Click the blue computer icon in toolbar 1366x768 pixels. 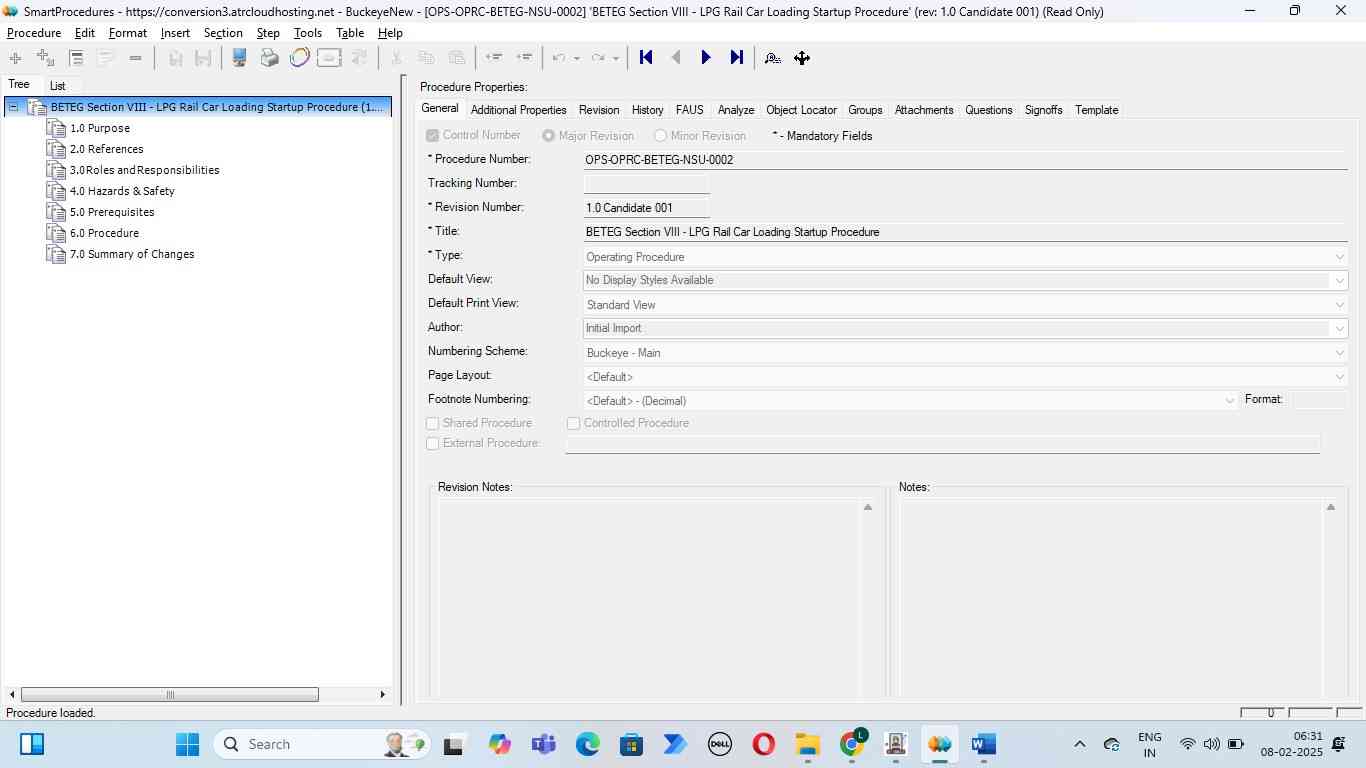click(x=239, y=58)
